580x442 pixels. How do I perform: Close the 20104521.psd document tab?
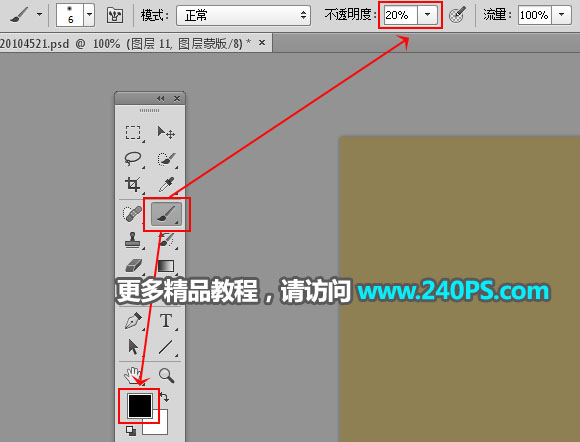pos(262,43)
